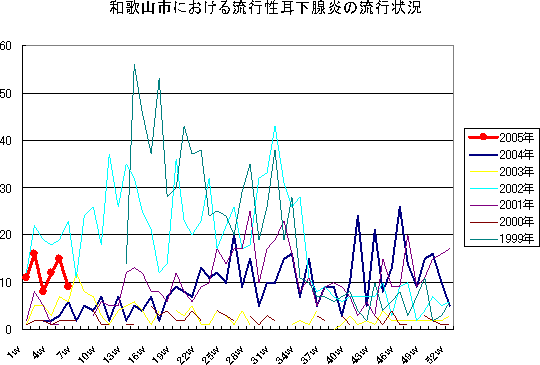
Task: Click the 2002 cyan peak near week 31
Action: (x=275, y=126)
